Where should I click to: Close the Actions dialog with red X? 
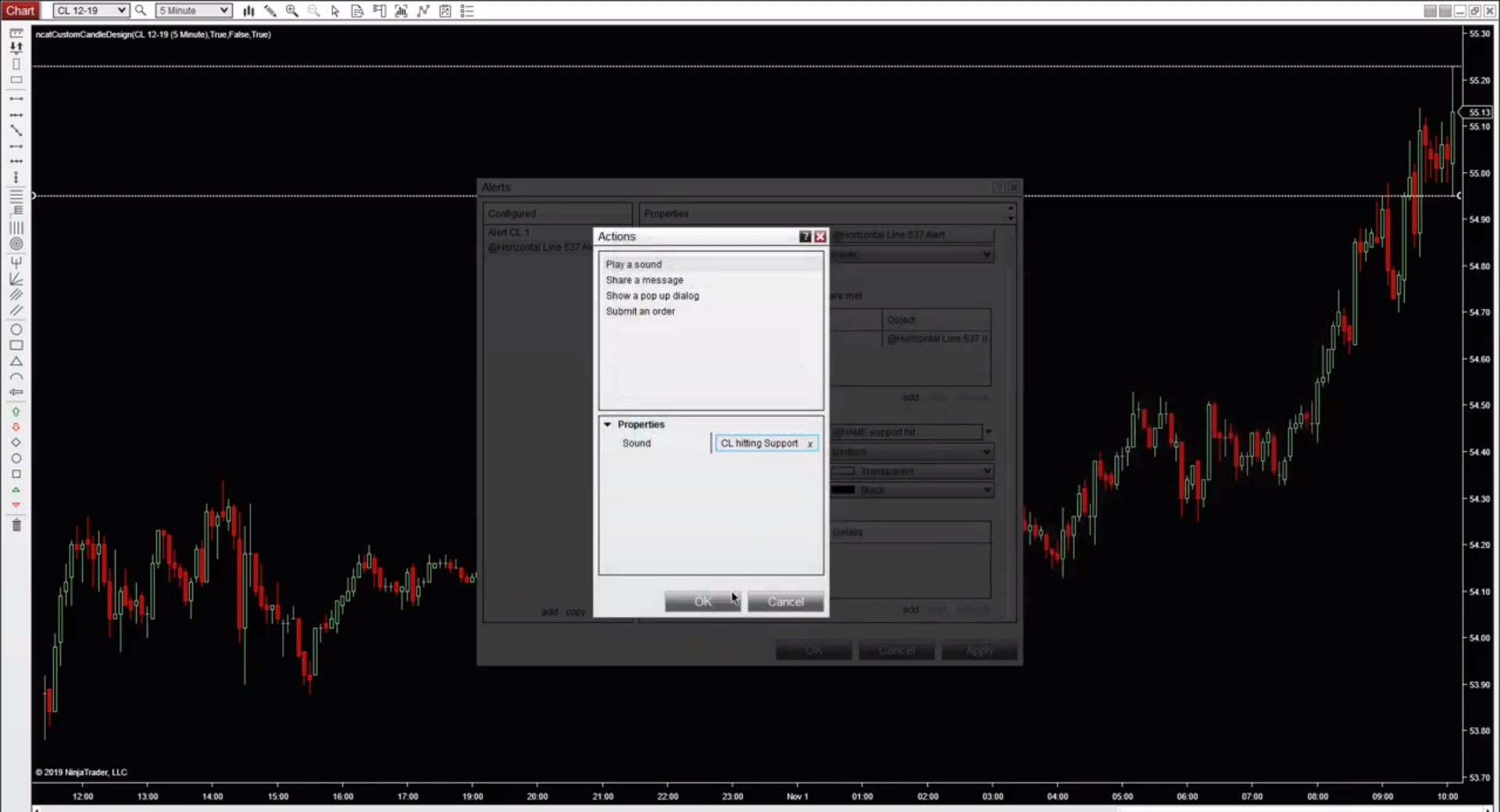pos(820,237)
